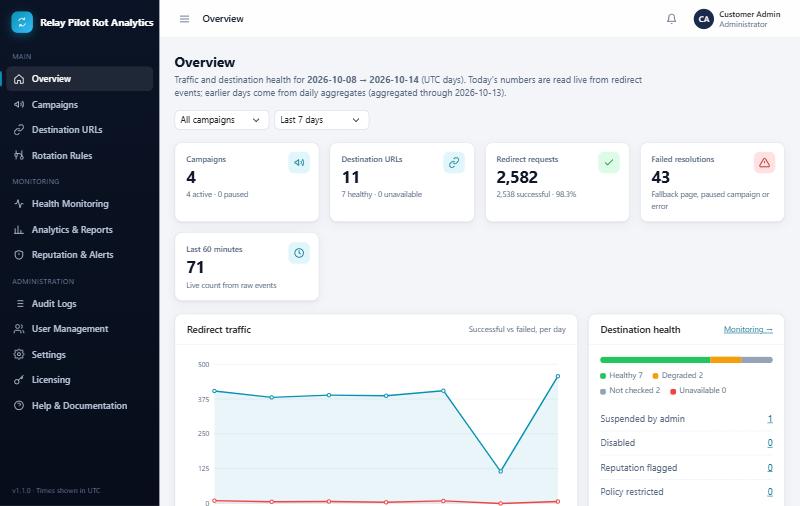Follow the Monitoring link in Destination health

tap(748, 330)
